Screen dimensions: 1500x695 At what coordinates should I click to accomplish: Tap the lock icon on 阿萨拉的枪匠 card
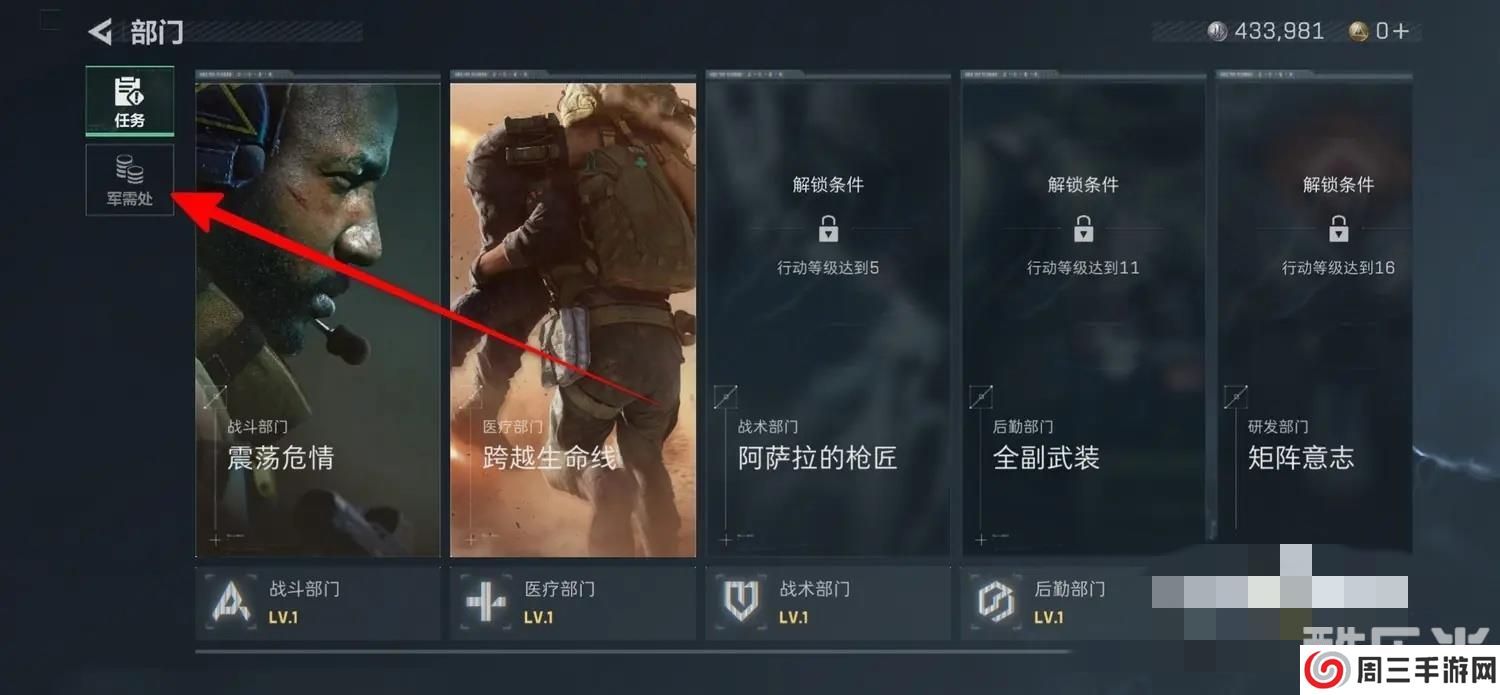(828, 229)
